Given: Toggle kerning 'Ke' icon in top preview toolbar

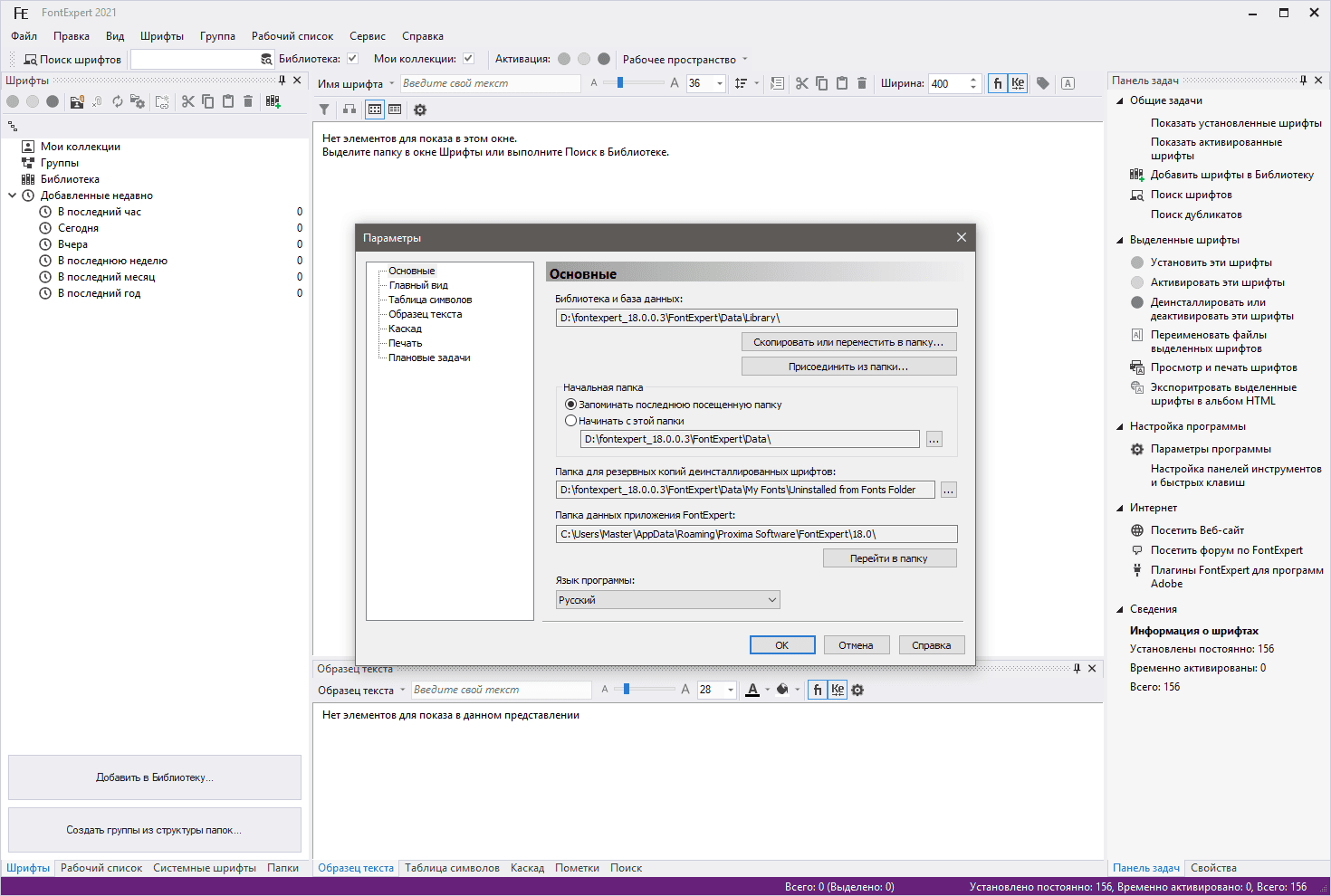Looking at the screenshot, I should (1018, 83).
